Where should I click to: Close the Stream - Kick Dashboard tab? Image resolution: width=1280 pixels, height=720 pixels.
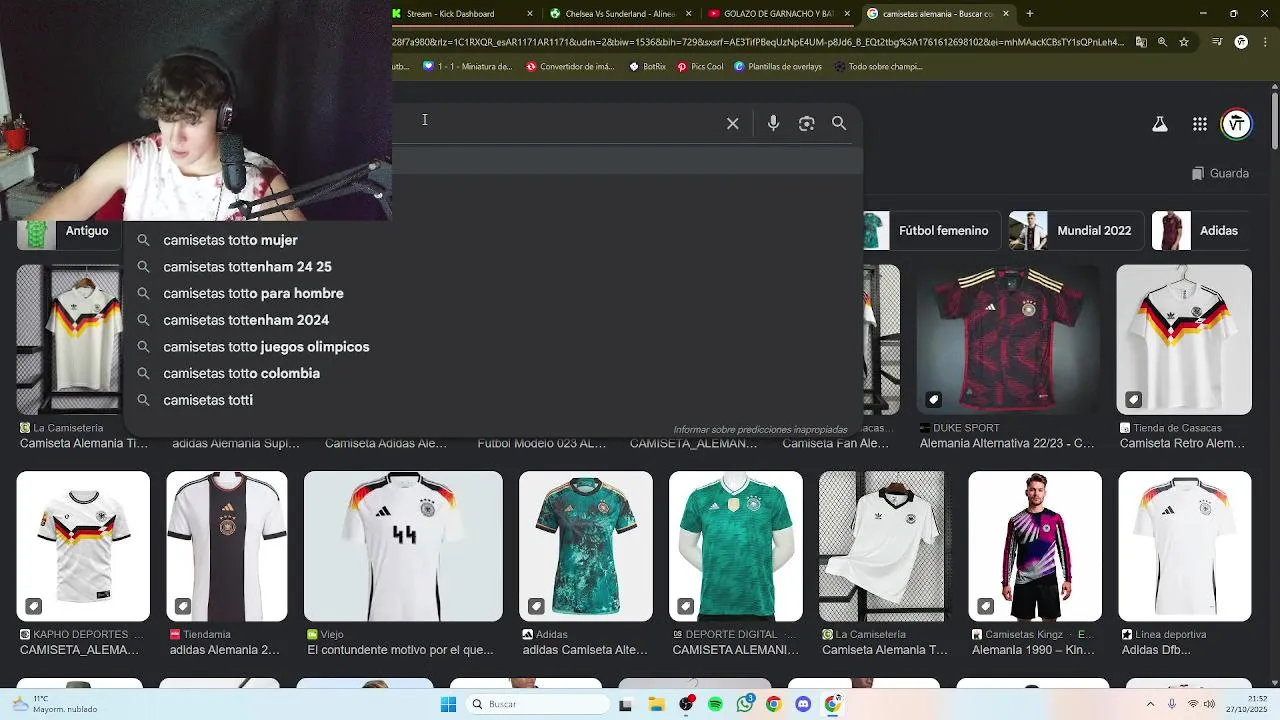530,14
